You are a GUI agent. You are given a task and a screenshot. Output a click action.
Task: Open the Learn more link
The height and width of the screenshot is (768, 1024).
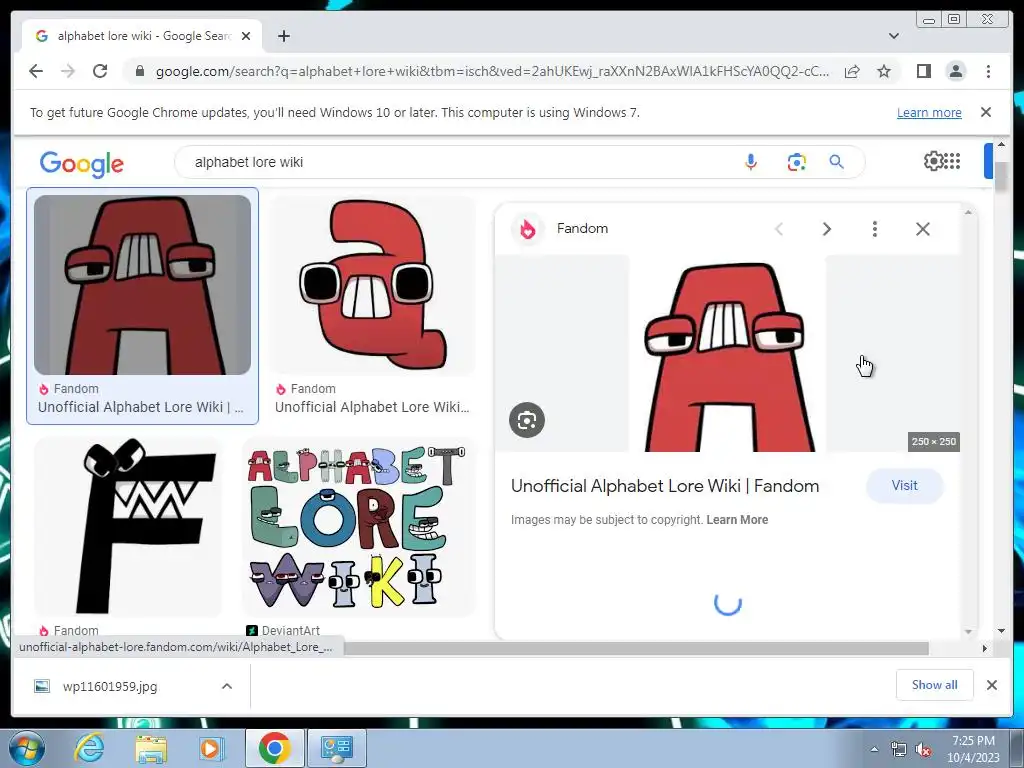click(x=929, y=112)
